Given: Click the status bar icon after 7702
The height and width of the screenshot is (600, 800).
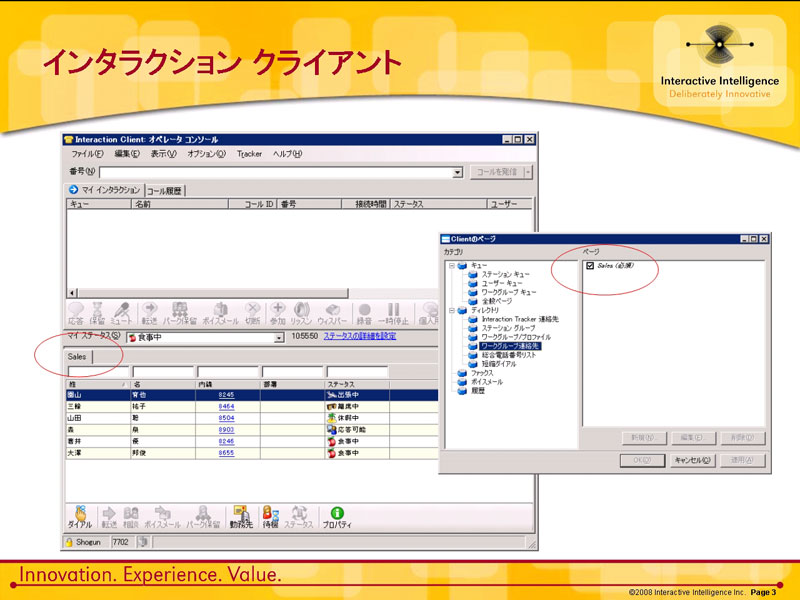Looking at the screenshot, I should point(142,542).
